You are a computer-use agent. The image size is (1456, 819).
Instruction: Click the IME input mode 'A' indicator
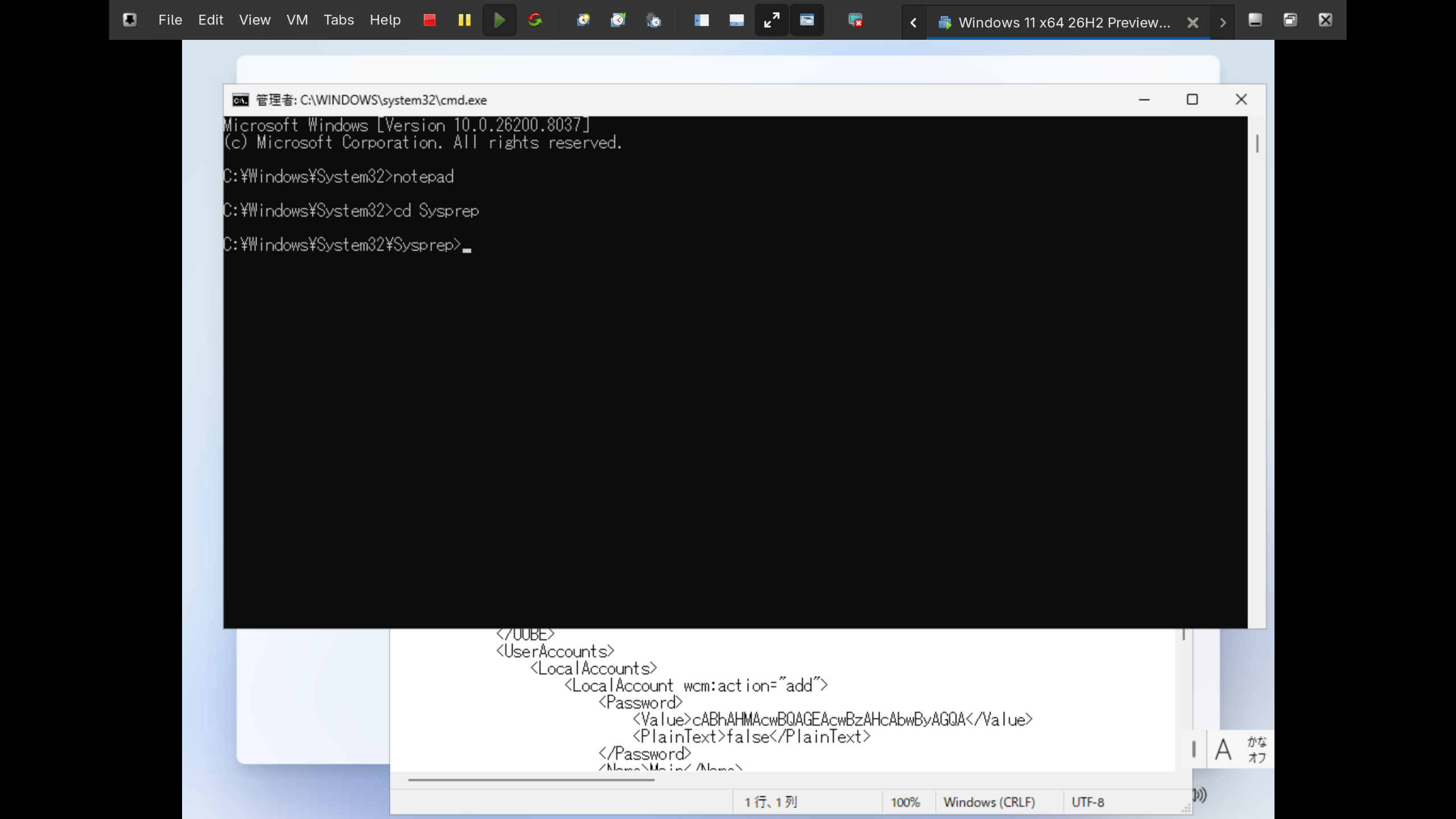(x=1223, y=749)
